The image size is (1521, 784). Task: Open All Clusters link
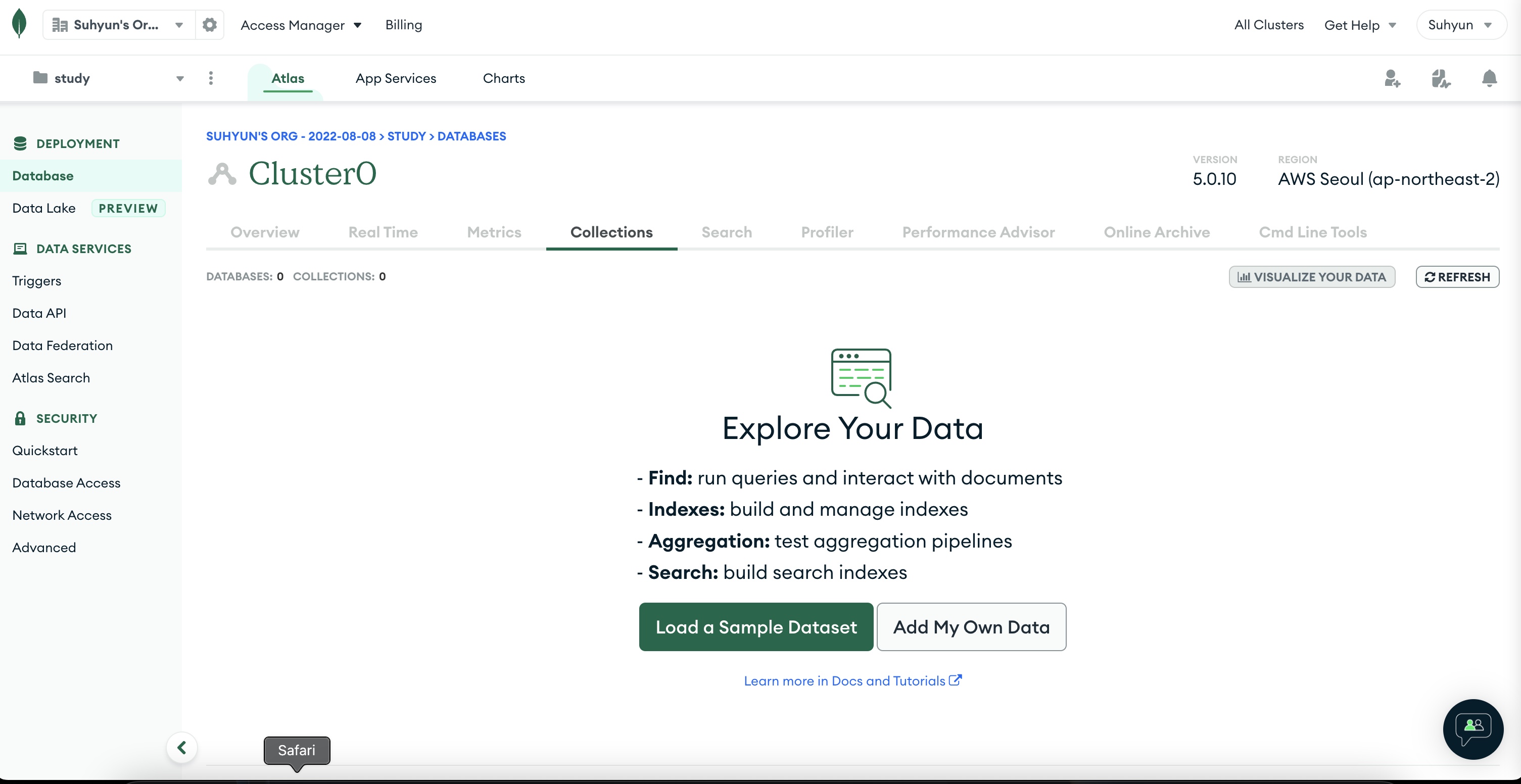pos(1269,25)
